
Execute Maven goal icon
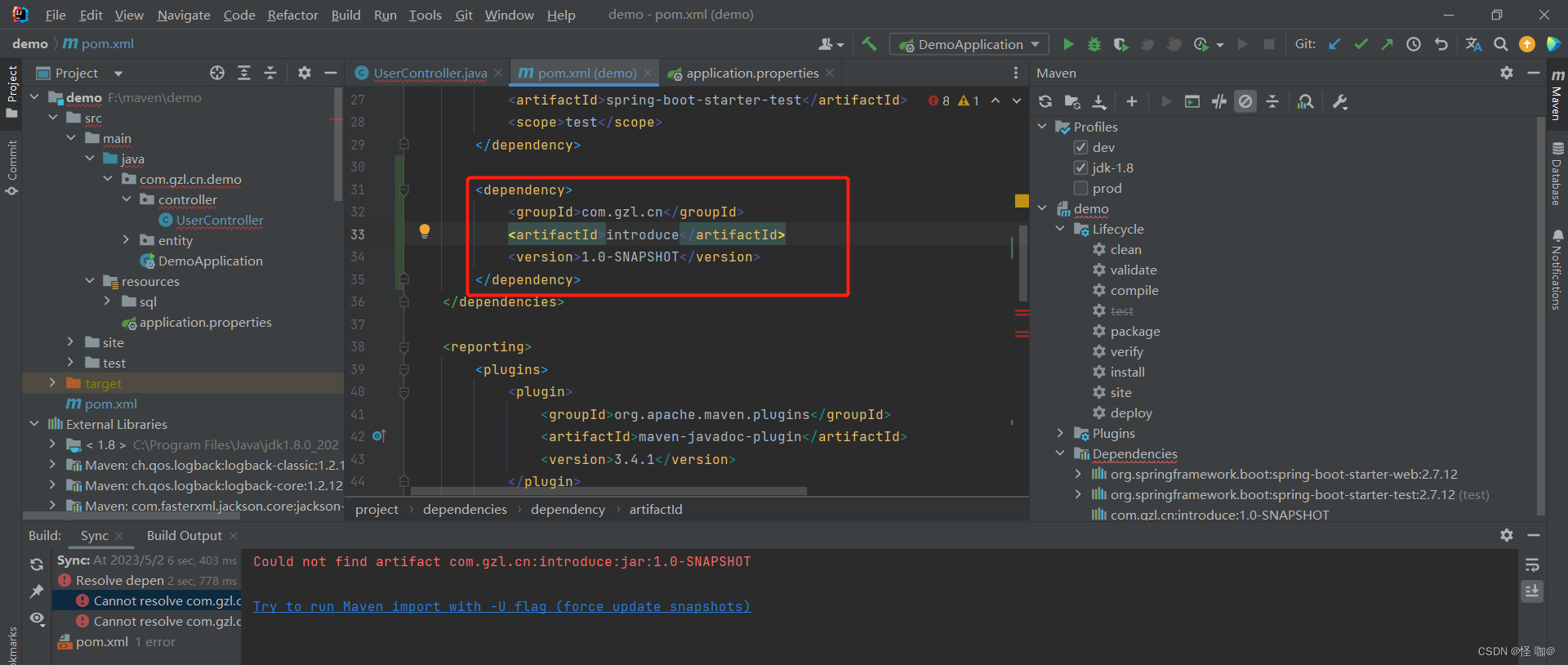(1192, 101)
